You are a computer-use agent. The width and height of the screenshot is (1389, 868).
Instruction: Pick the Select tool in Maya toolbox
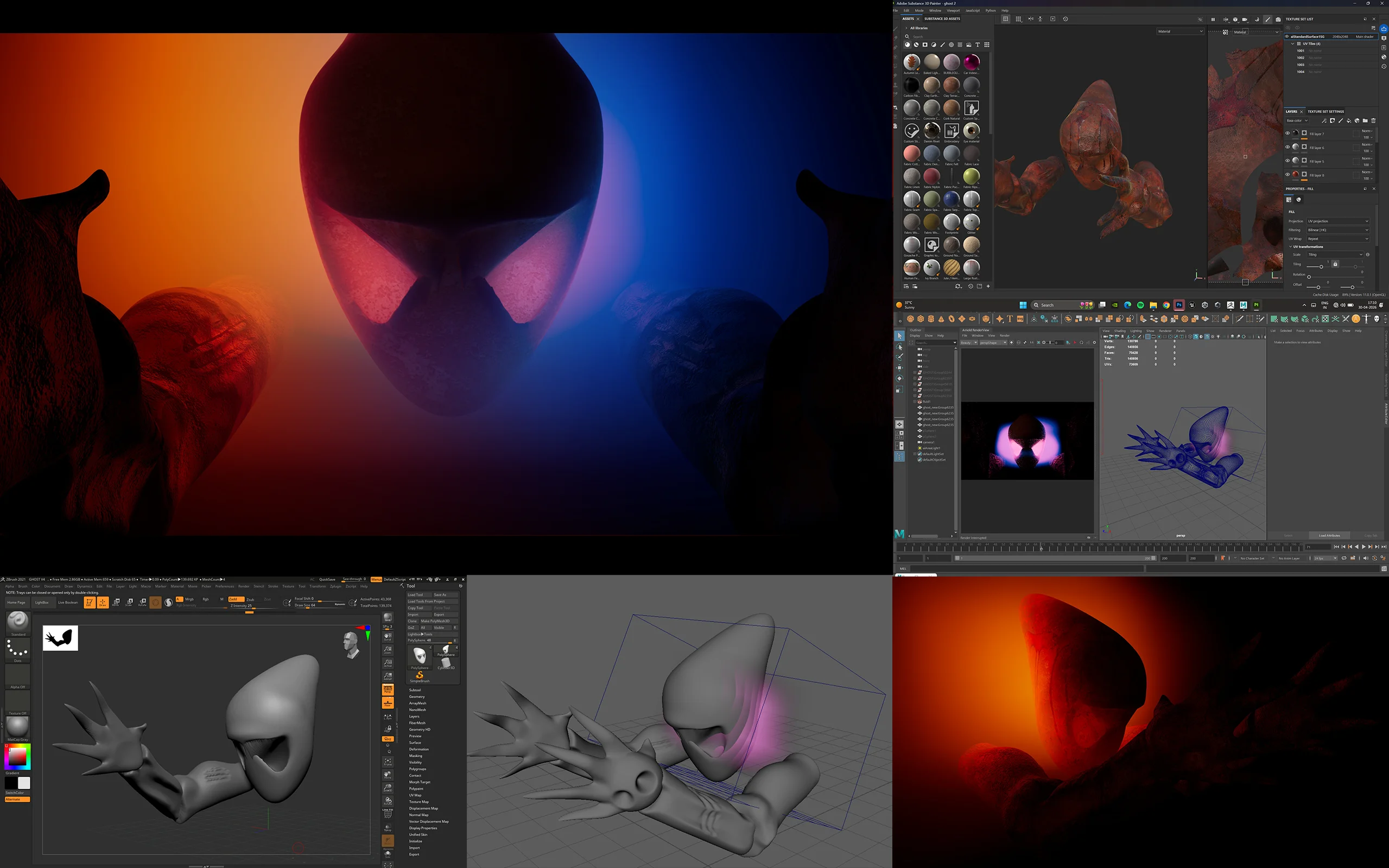click(x=899, y=336)
